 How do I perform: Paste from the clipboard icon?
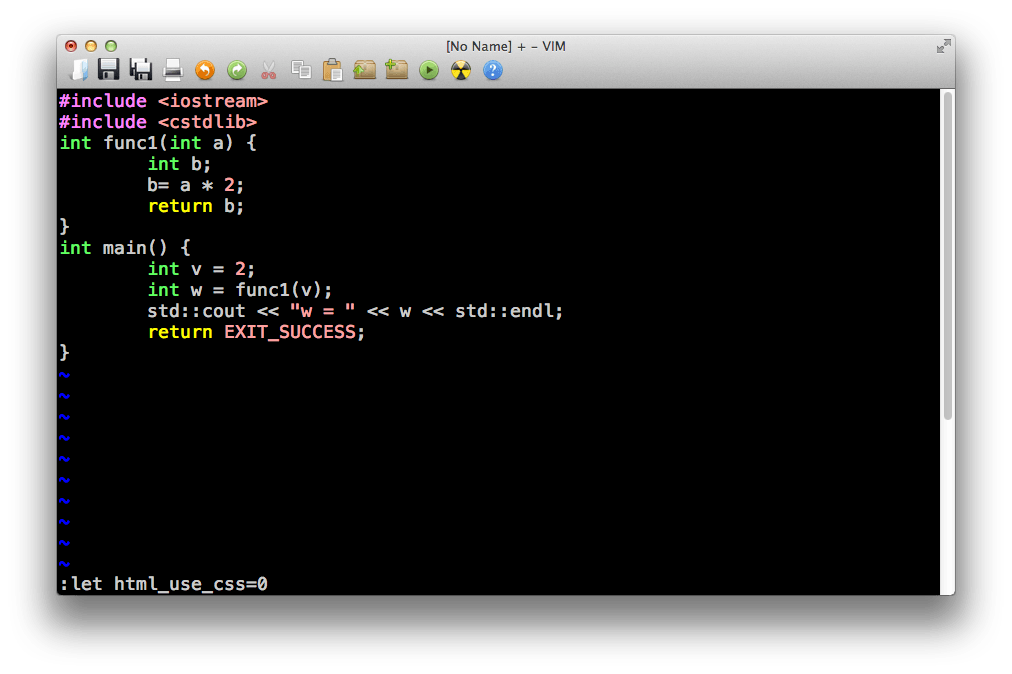click(332, 70)
